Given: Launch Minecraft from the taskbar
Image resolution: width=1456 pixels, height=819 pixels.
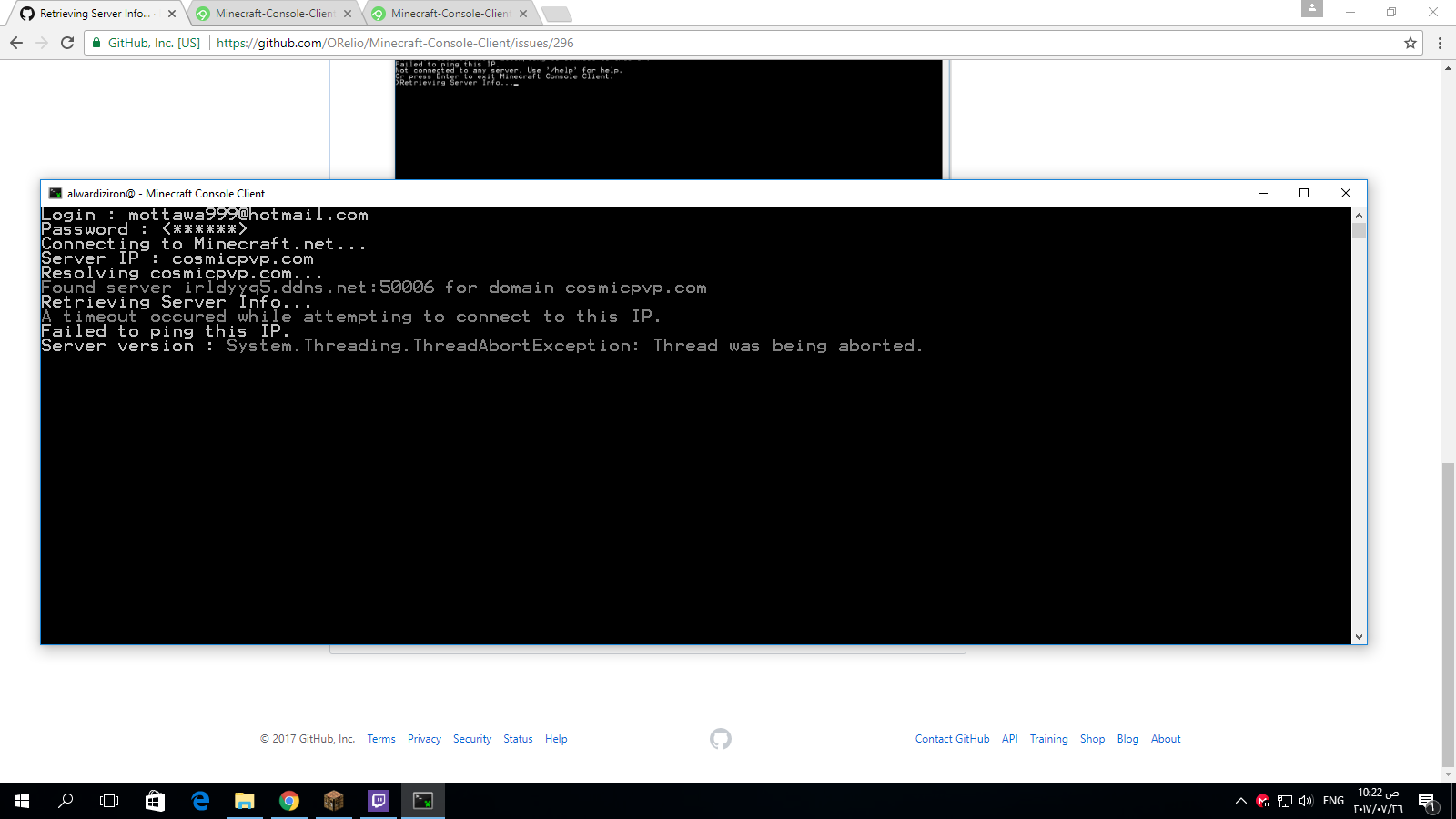Looking at the screenshot, I should [334, 801].
